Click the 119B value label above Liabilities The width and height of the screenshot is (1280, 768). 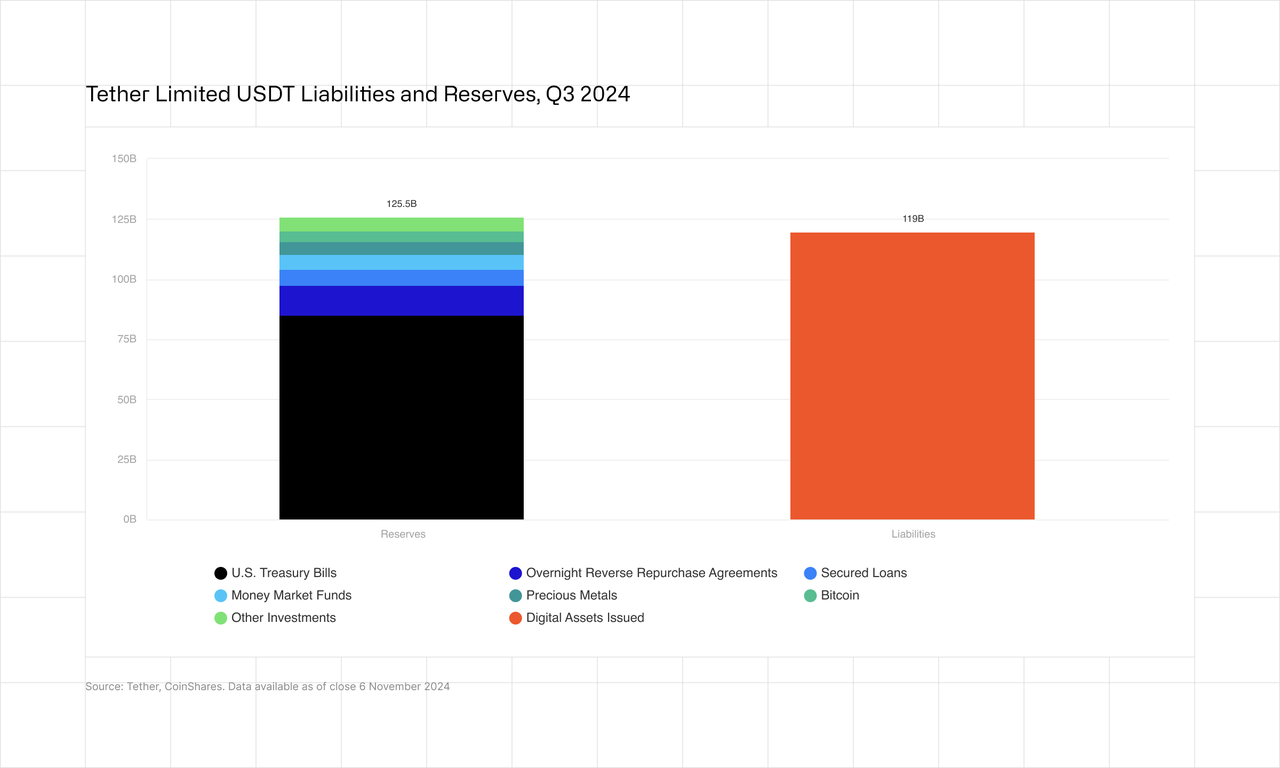point(913,218)
